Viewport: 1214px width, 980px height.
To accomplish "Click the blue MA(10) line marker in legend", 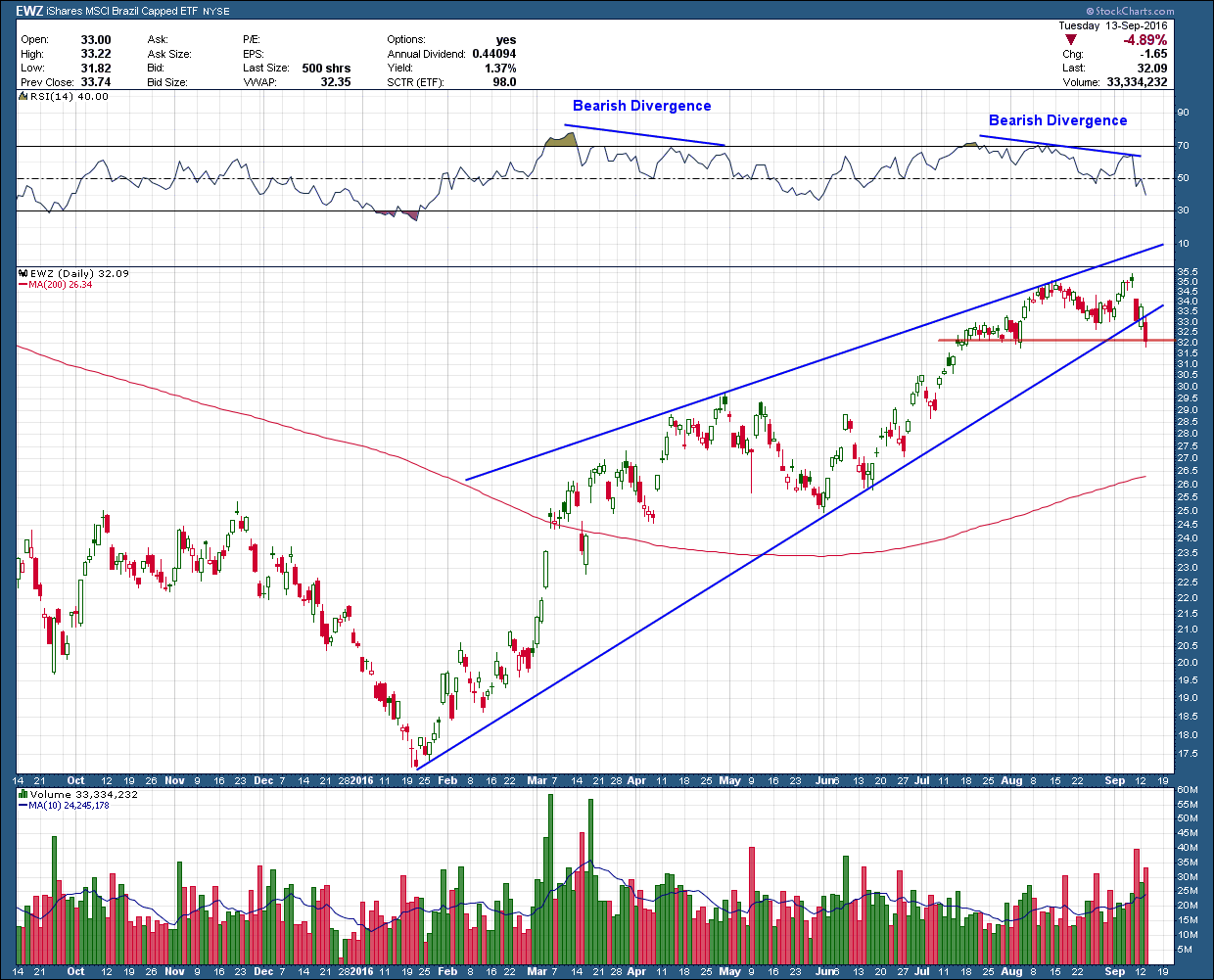I will (x=23, y=806).
